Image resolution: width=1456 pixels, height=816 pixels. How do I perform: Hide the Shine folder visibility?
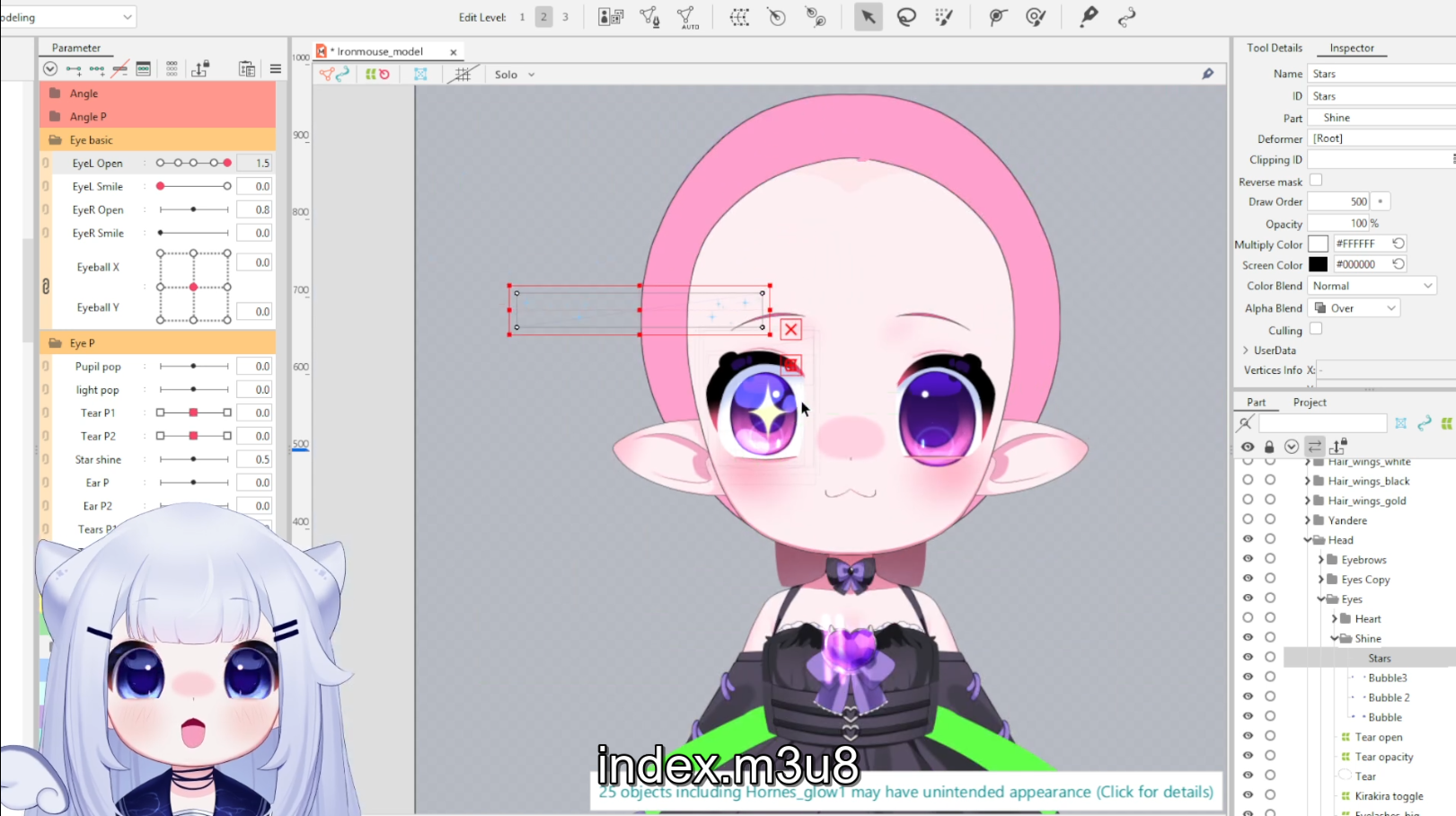pyautogui.click(x=1248, y=638)
